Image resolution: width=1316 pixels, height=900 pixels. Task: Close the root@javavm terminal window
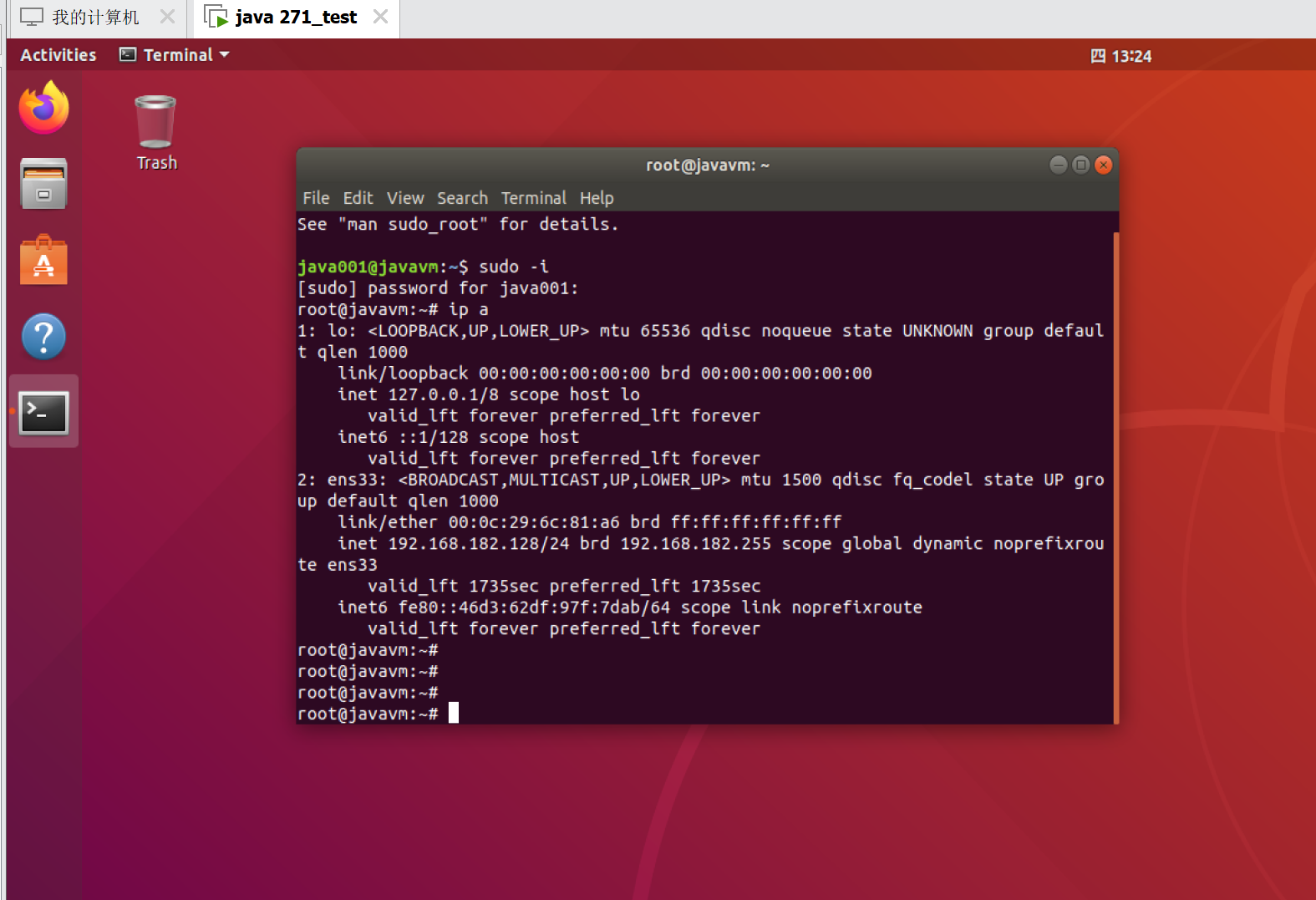coord(1103,165)
